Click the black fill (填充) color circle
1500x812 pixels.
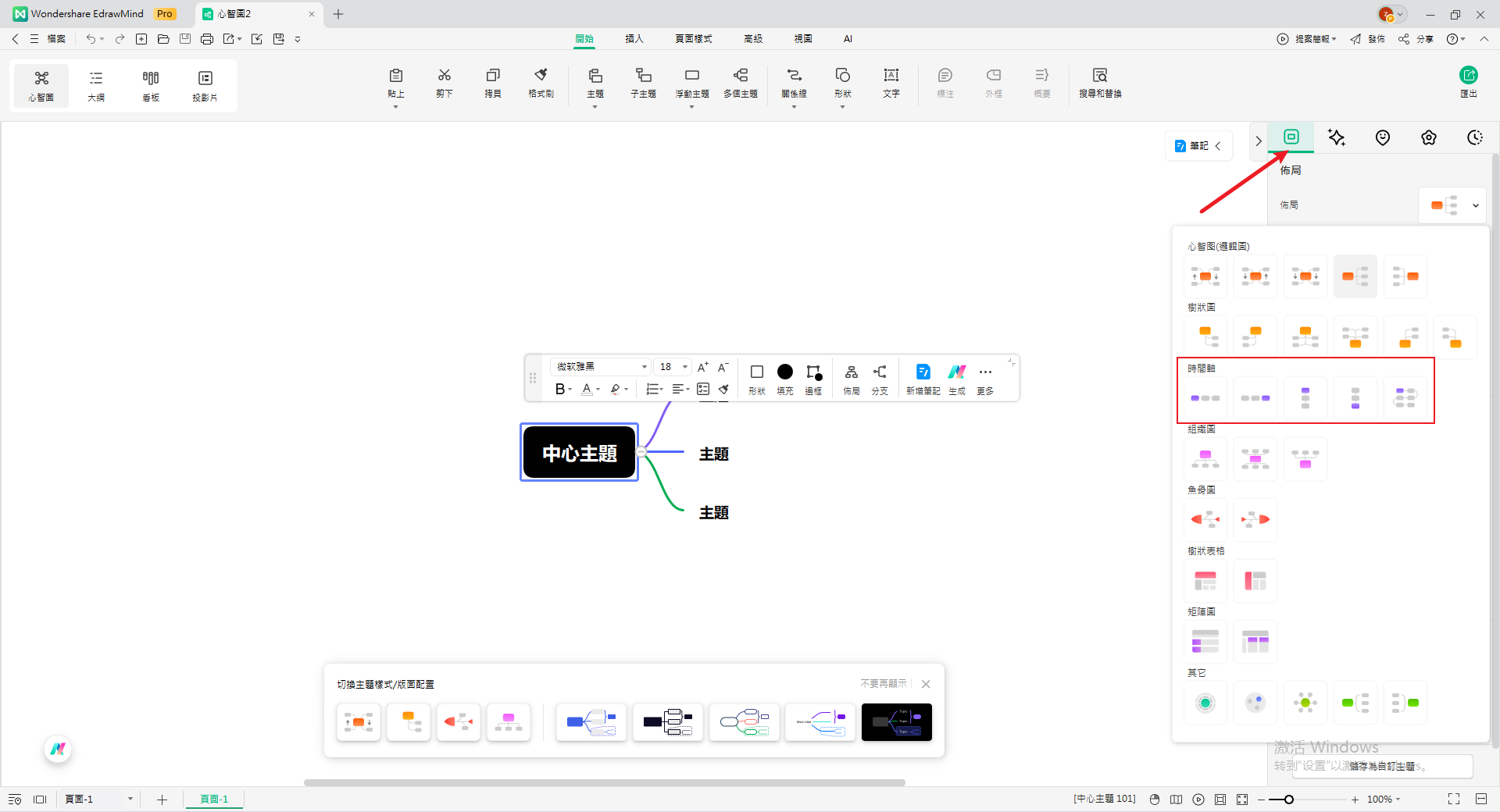coord(785,372)
